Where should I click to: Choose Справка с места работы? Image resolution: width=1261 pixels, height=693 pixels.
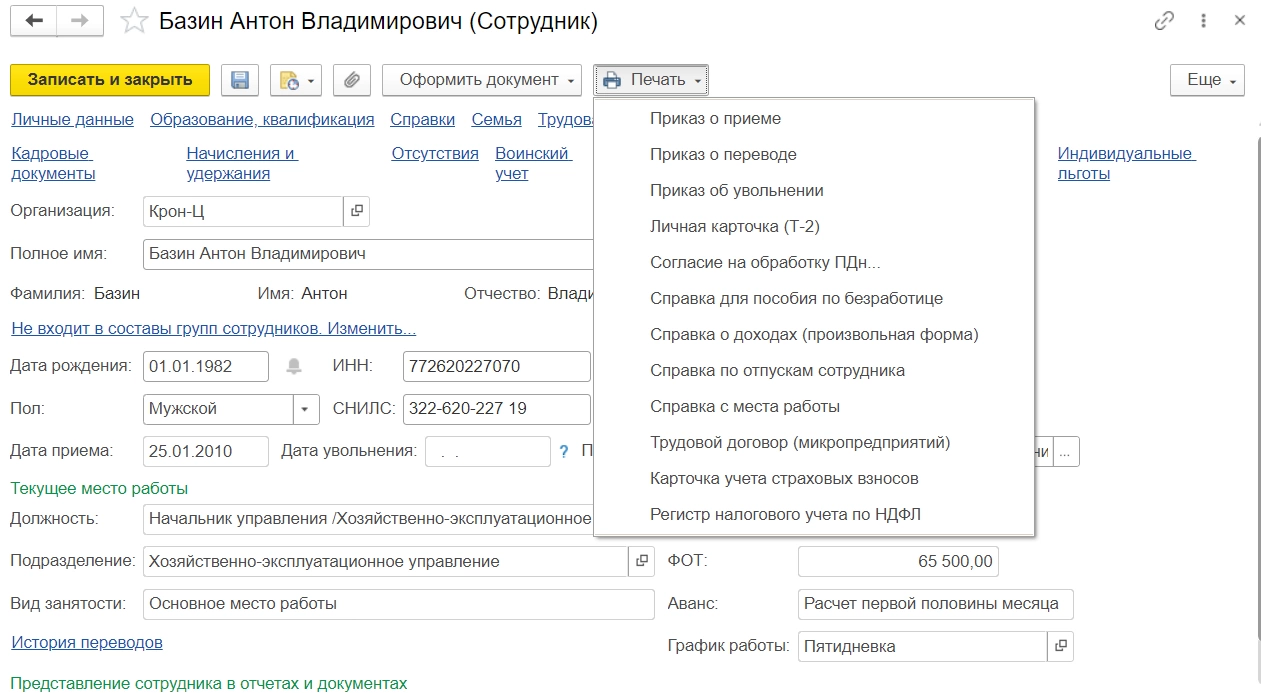(x=744, y=406)
